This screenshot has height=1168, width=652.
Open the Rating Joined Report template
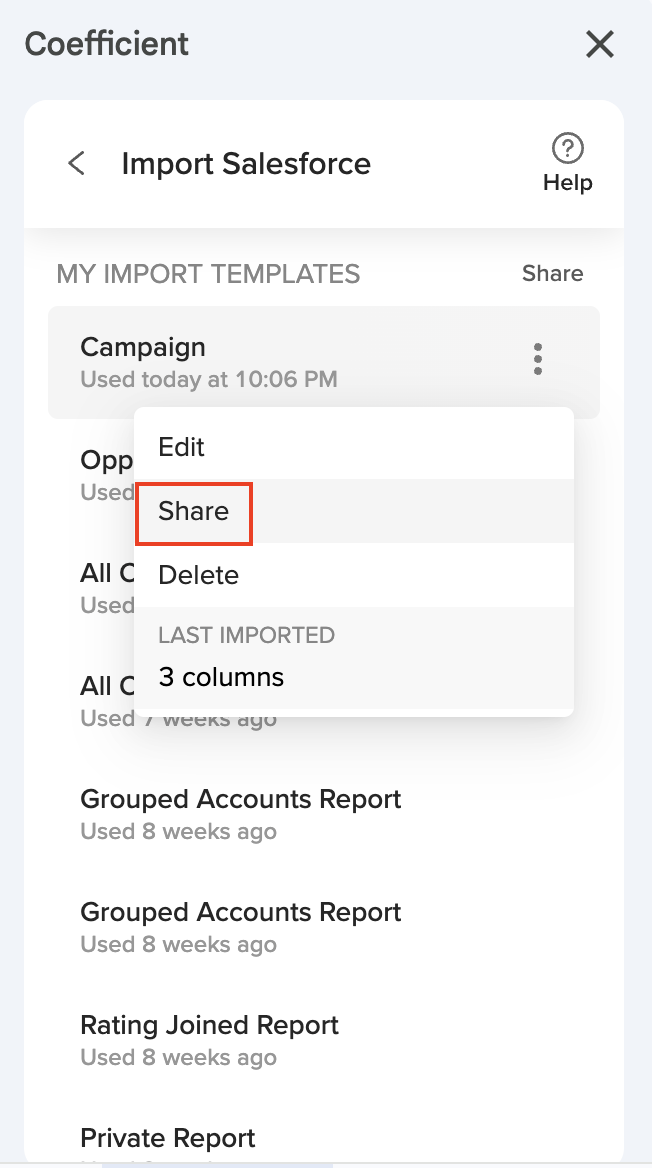[209, 1025]
